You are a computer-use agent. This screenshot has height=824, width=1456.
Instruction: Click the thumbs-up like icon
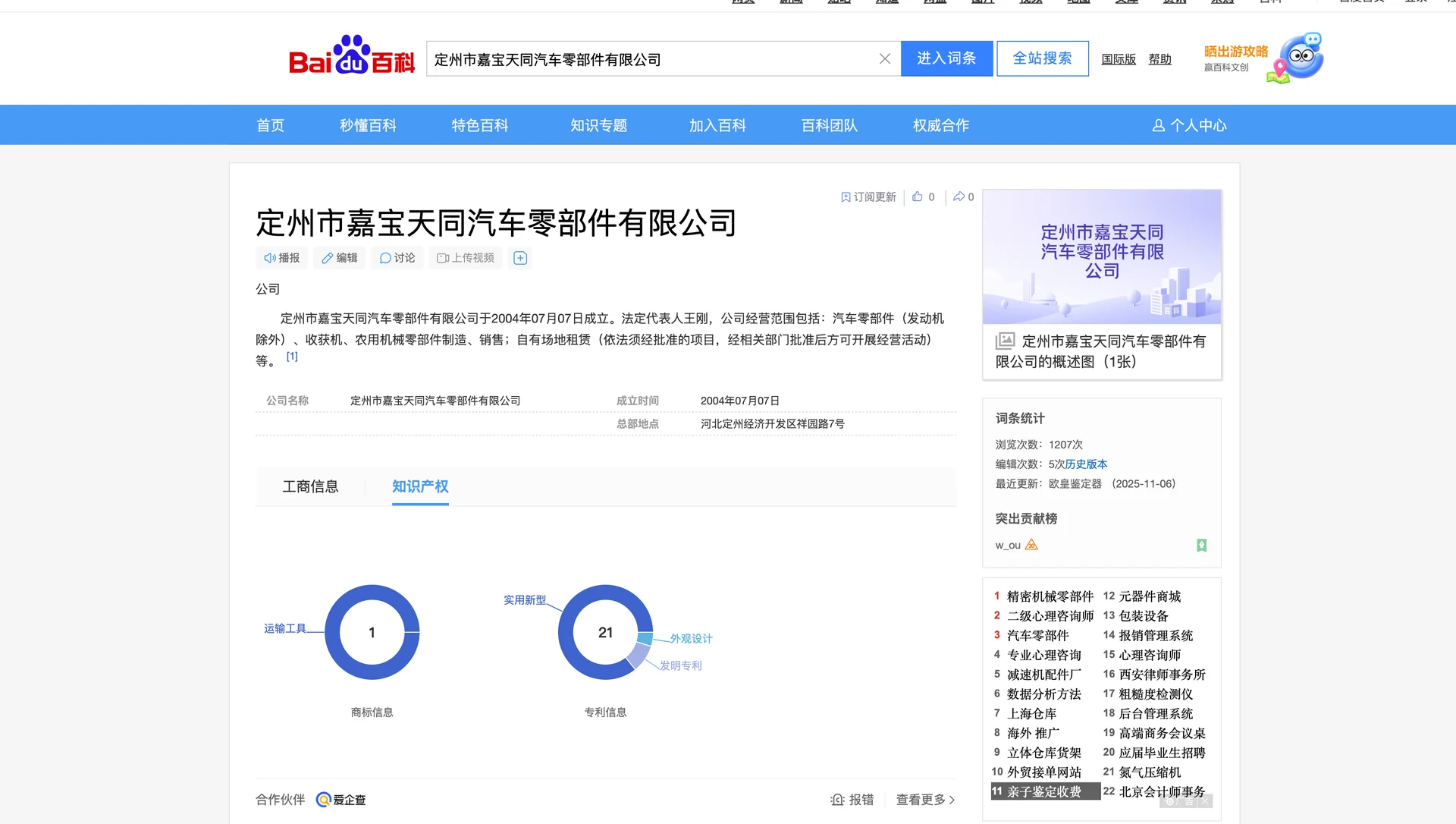918,197
